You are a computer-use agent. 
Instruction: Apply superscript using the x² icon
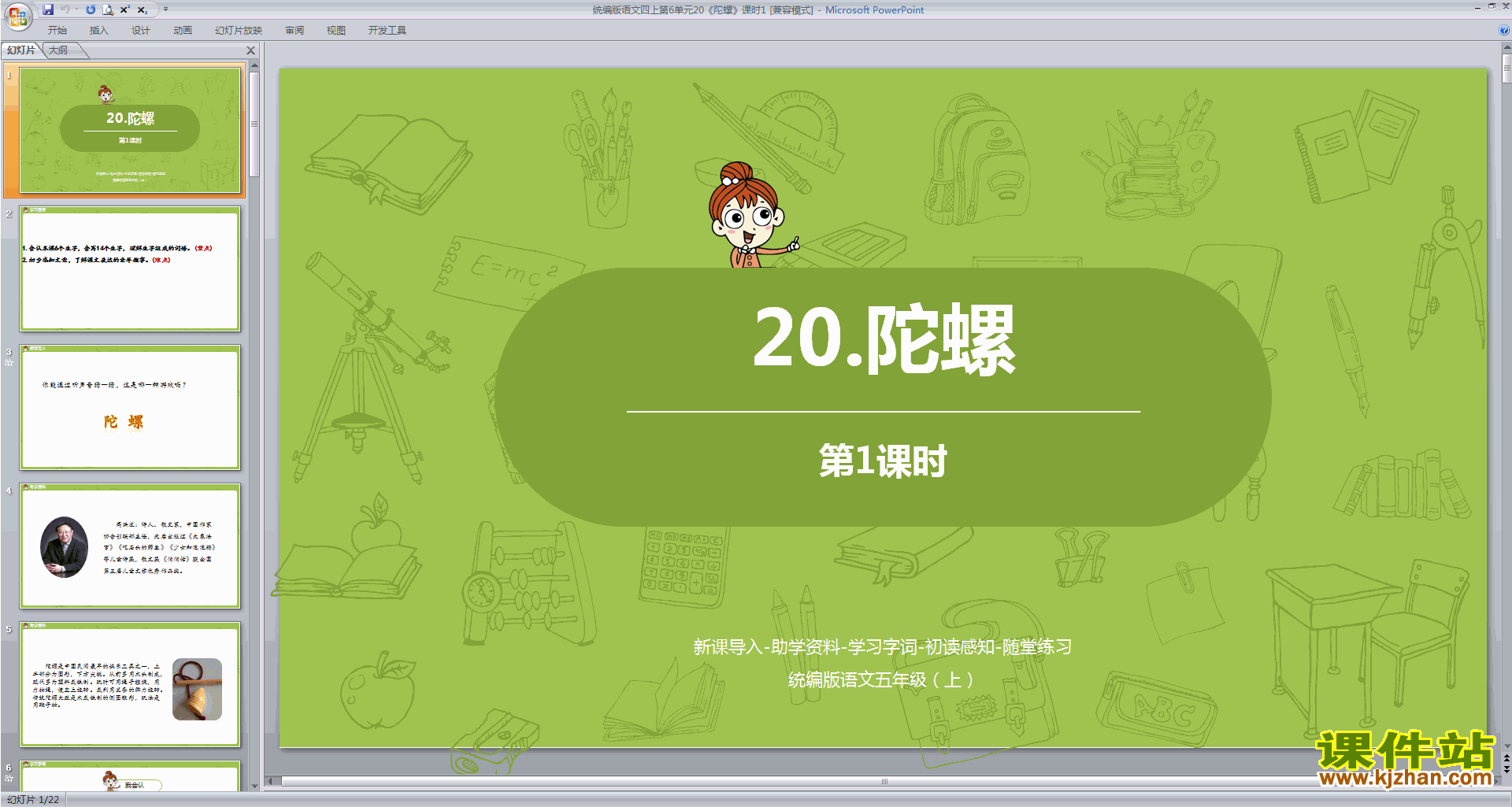125,9
